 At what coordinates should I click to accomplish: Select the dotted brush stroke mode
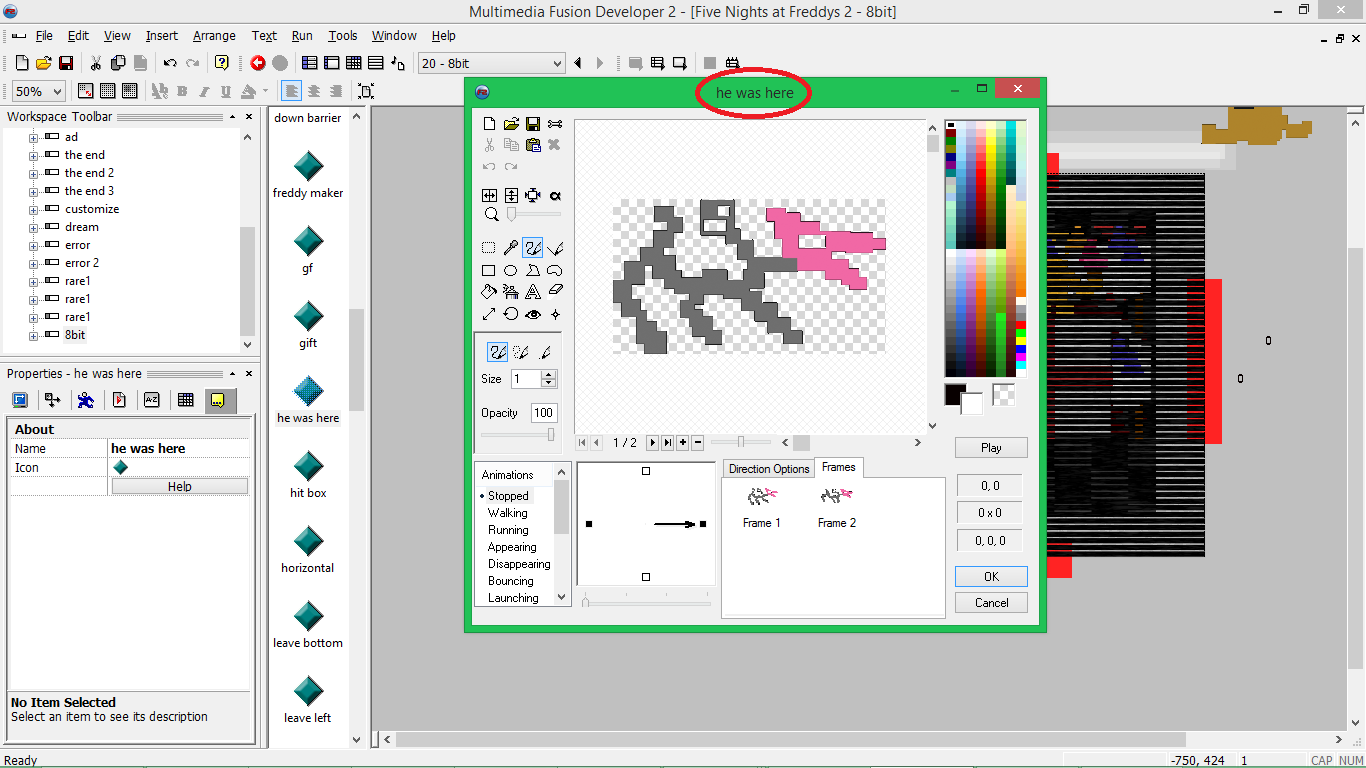click(x=521, y=352)
